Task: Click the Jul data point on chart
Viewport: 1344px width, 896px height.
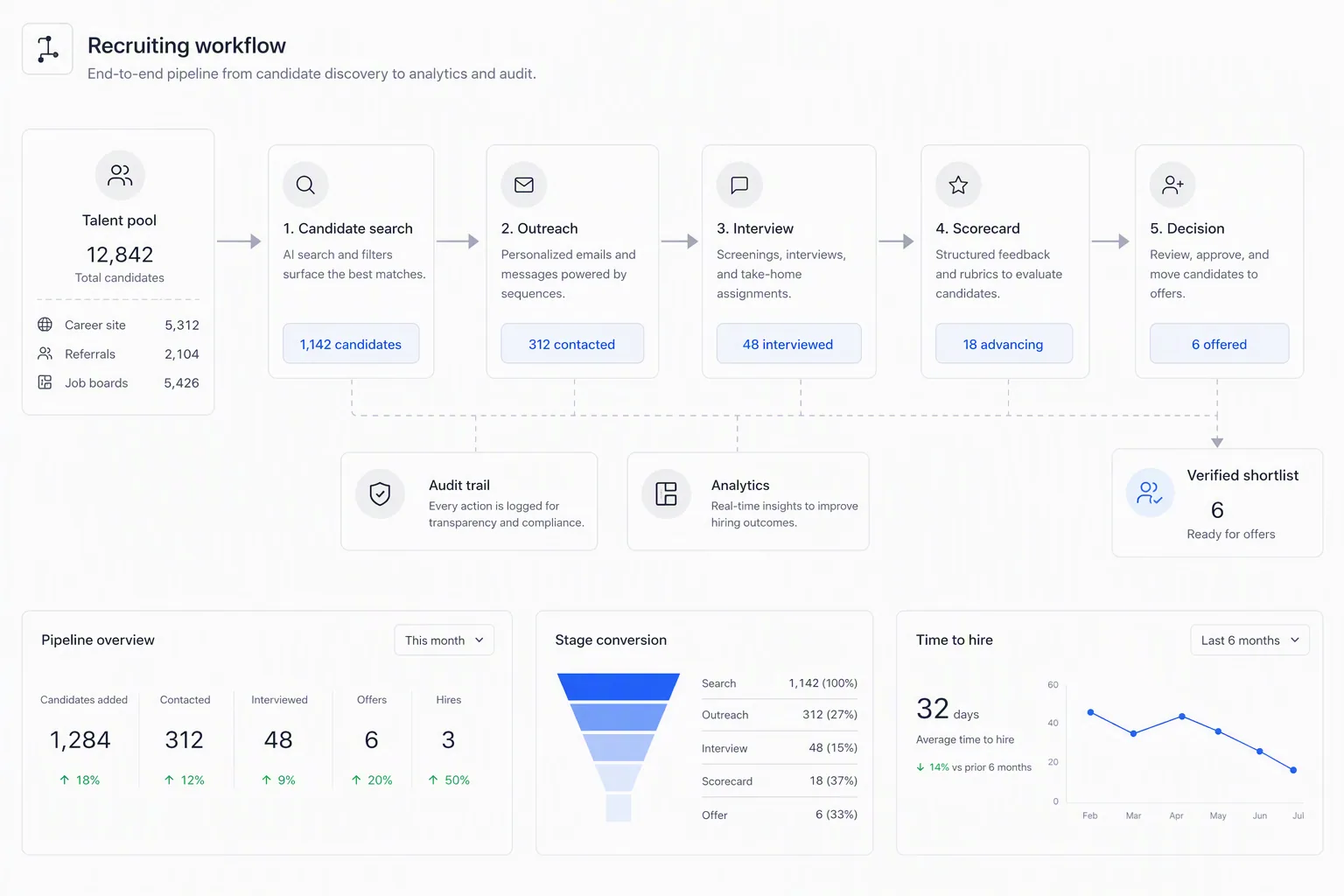Action: point(1293,770)
